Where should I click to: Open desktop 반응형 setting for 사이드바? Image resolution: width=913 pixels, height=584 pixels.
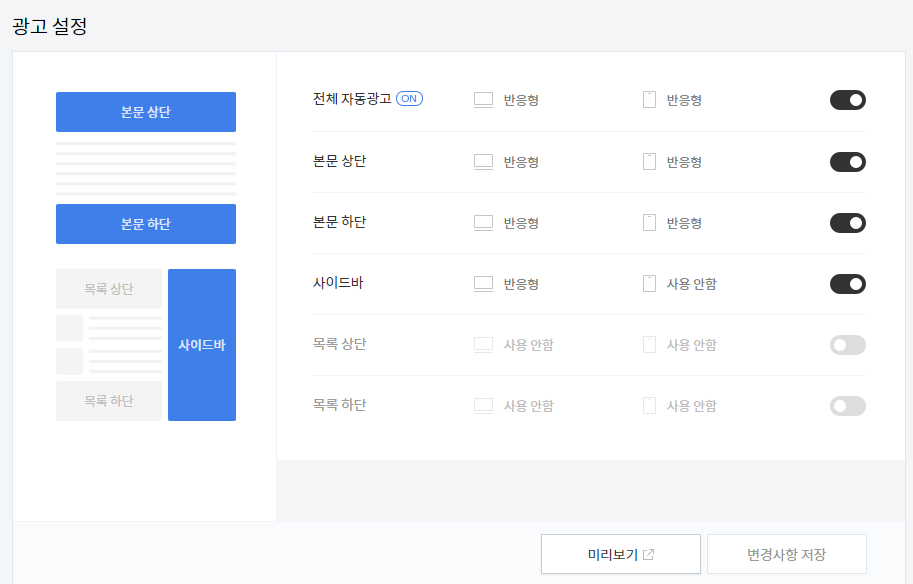(x=521, y=284)
